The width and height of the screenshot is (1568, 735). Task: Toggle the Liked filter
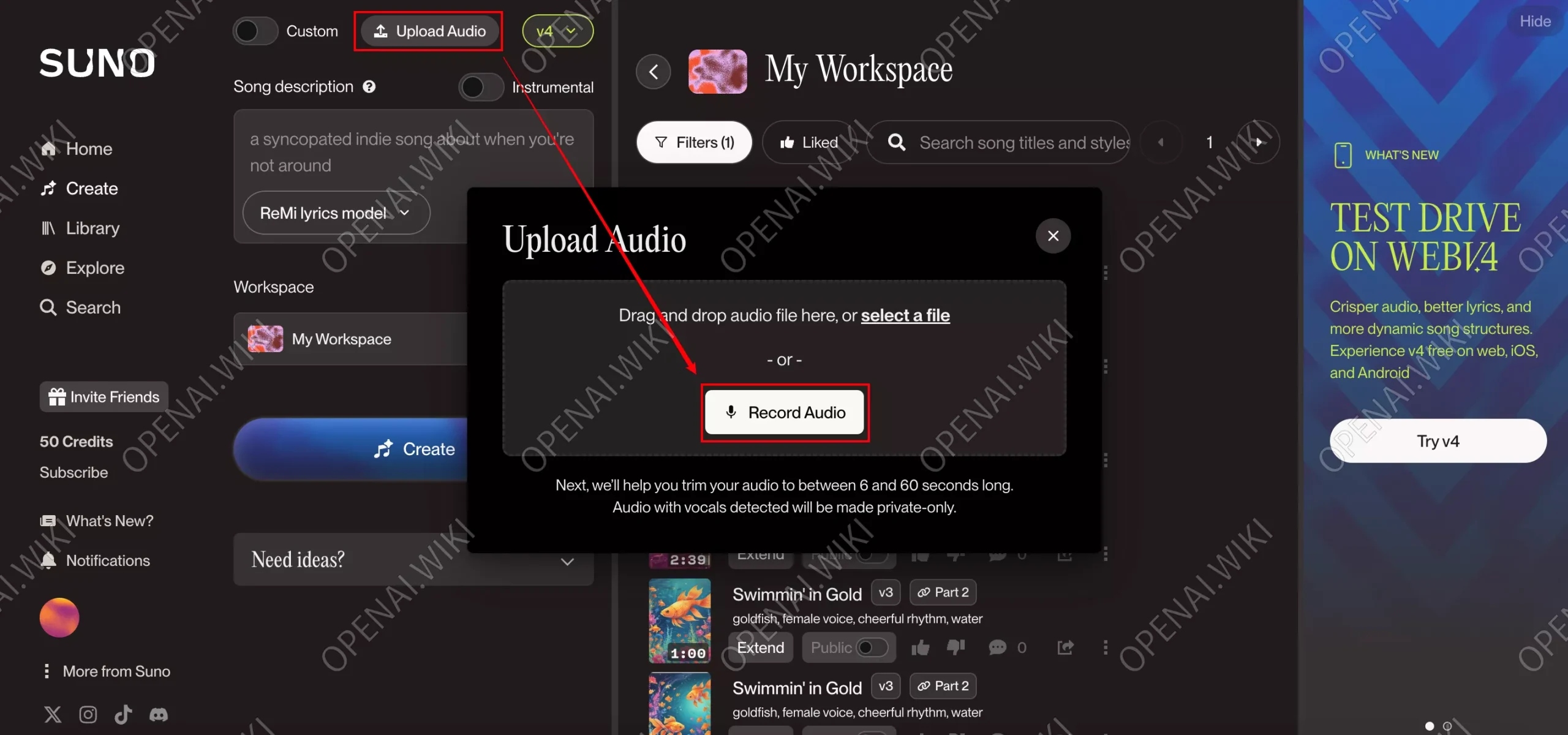click(809, 142)
